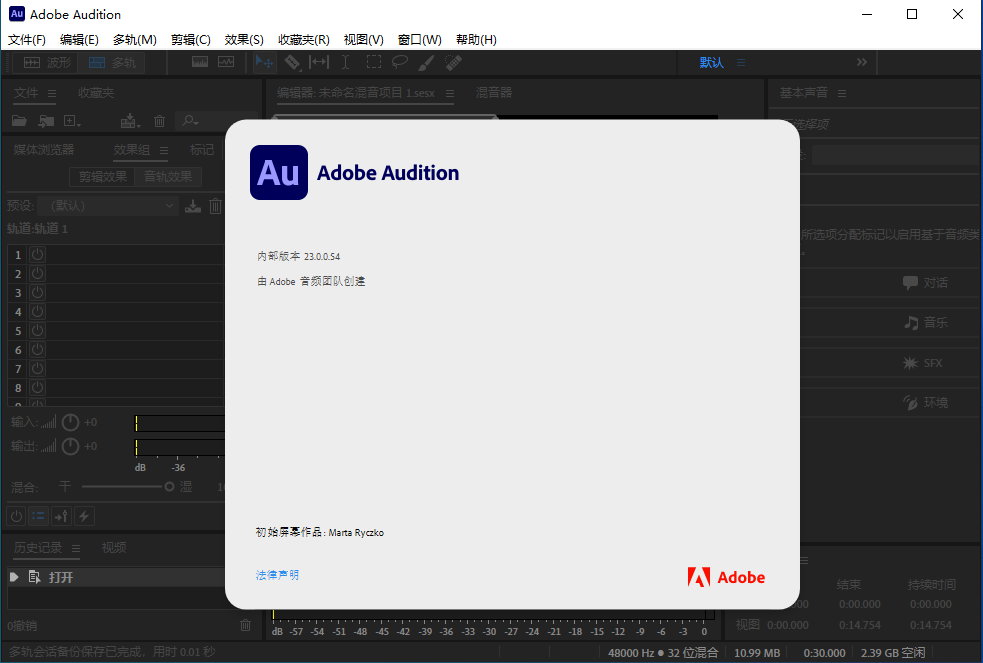
Task: Show the spectral pitch display
Action: pyautogui.click(x=226, y=62)
